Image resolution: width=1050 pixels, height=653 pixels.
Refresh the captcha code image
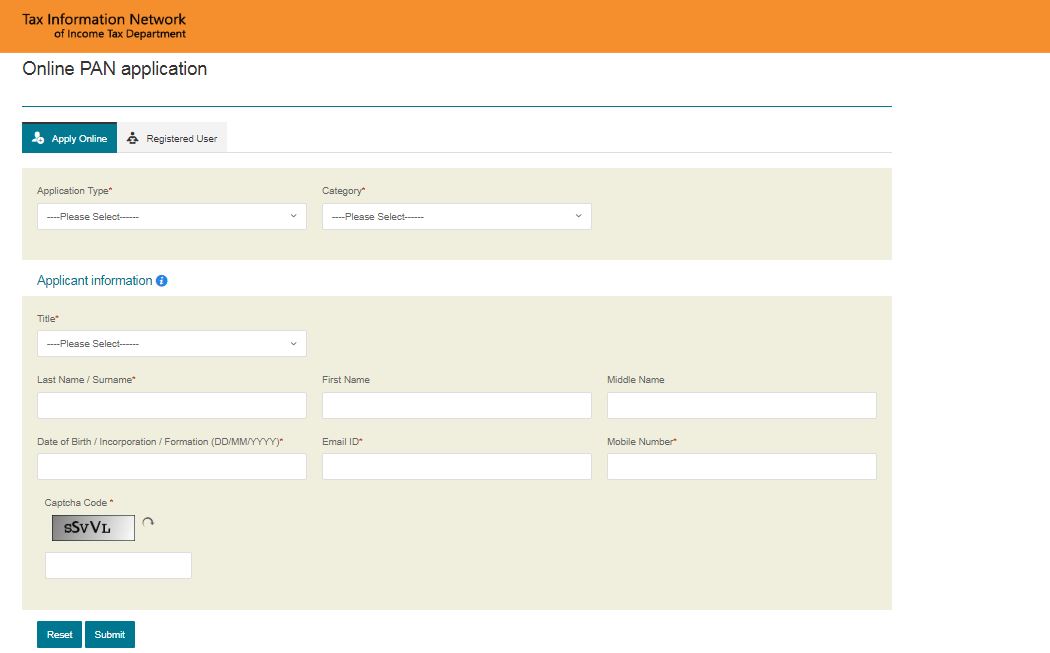tap(148, 522)
